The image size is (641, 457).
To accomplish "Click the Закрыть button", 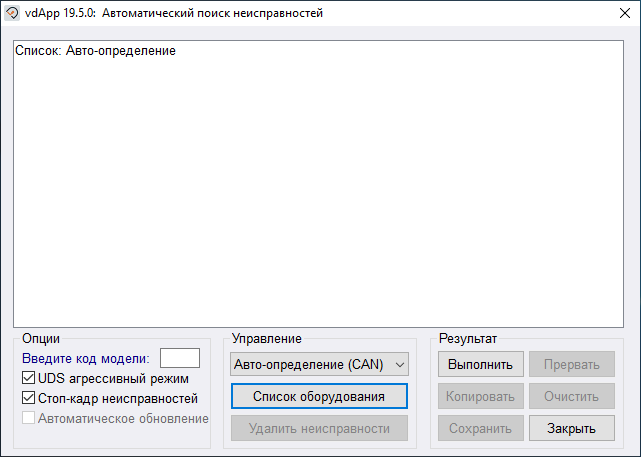I will pyautogui.click(x=571, y=428).
